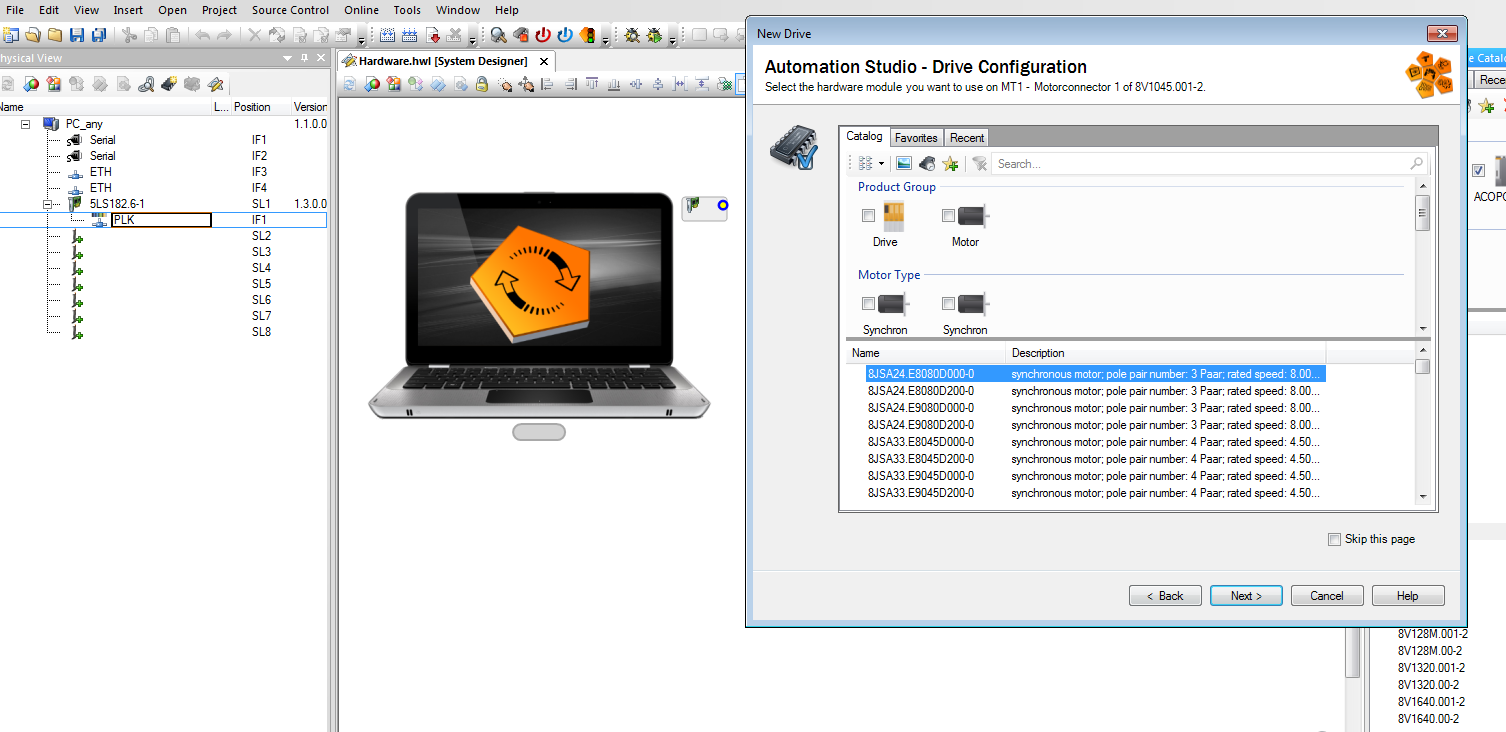The image size is (1506, 732).
Task: Click the Transfer to target icon
Action: pos(433,35)
